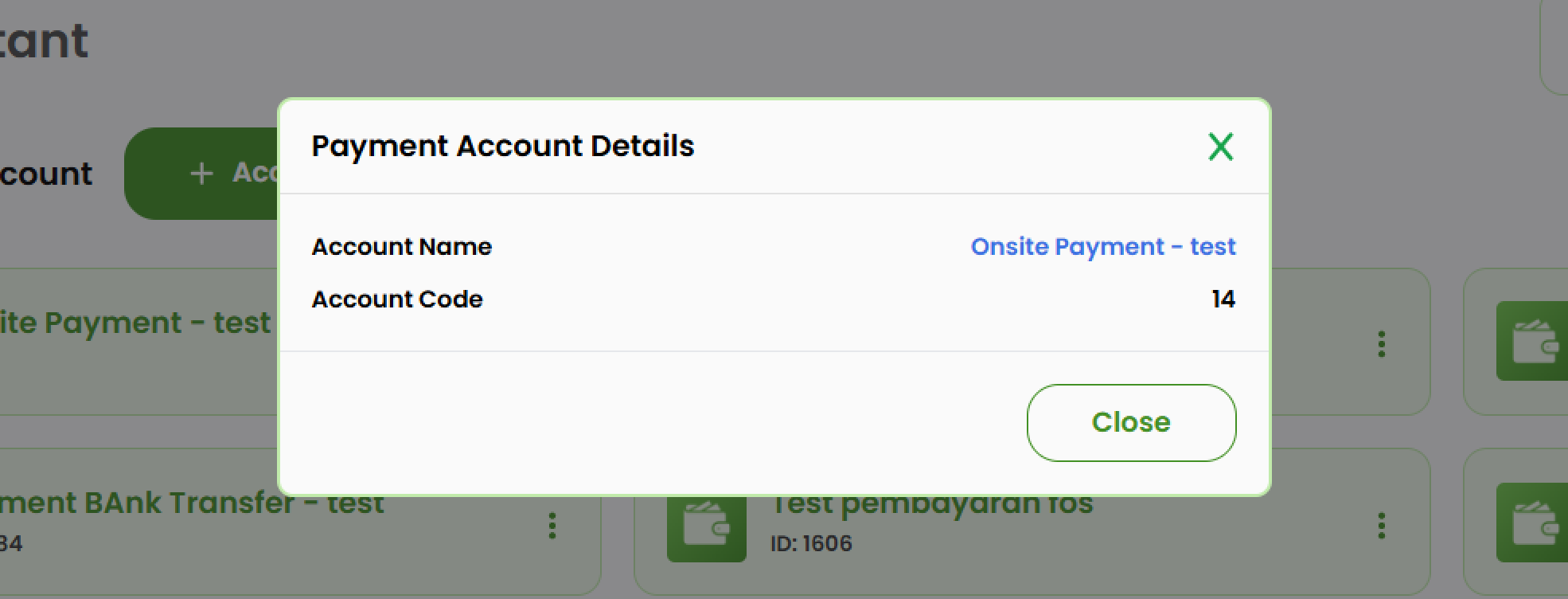The image size is (1568, 599).
Task: Click the wallet icon on Test pembayaran fos card
Action: pyautogui.click(x=706, y=526)
